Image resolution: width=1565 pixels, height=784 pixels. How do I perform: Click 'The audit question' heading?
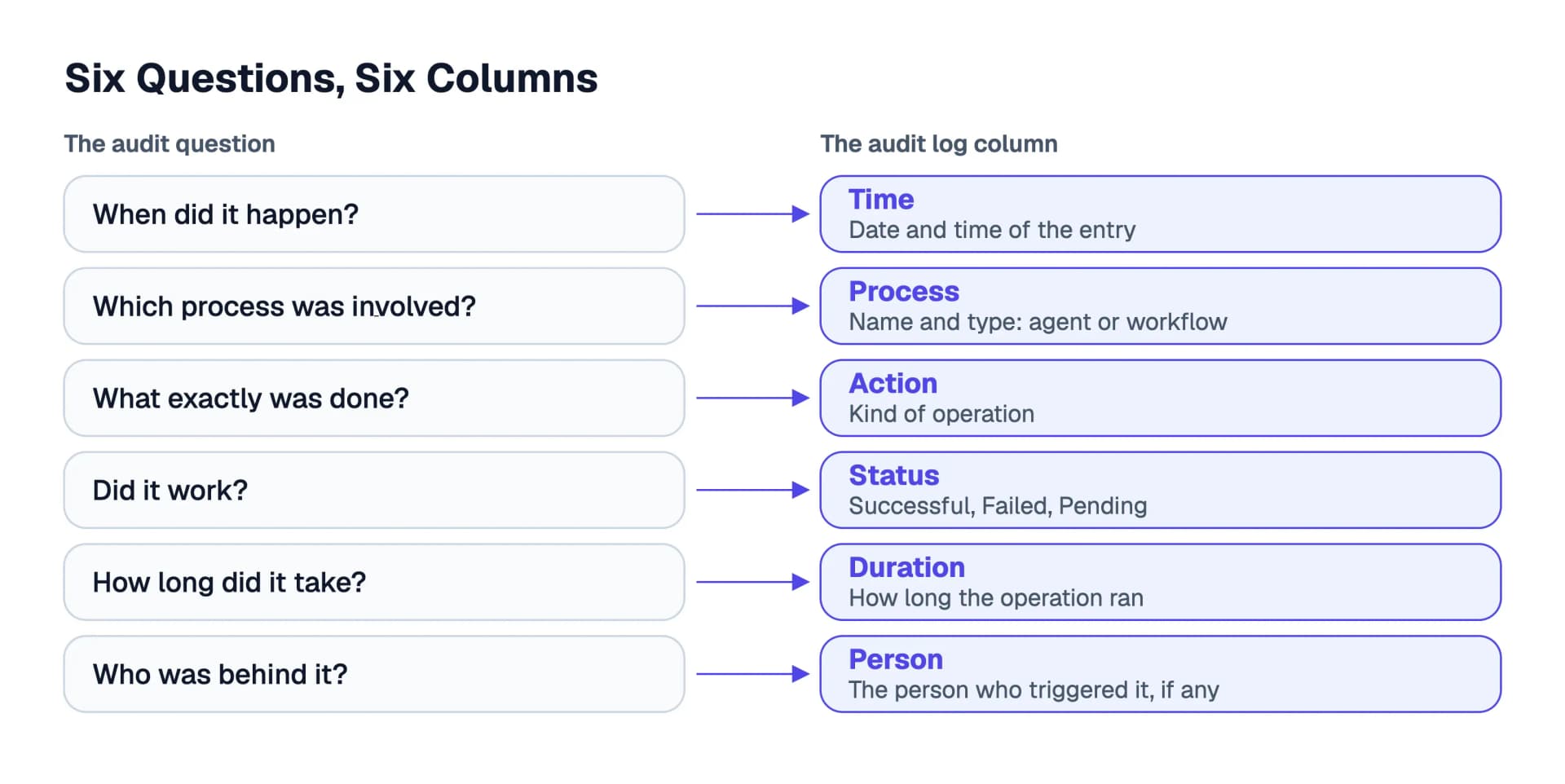click(x=170, y=144)
